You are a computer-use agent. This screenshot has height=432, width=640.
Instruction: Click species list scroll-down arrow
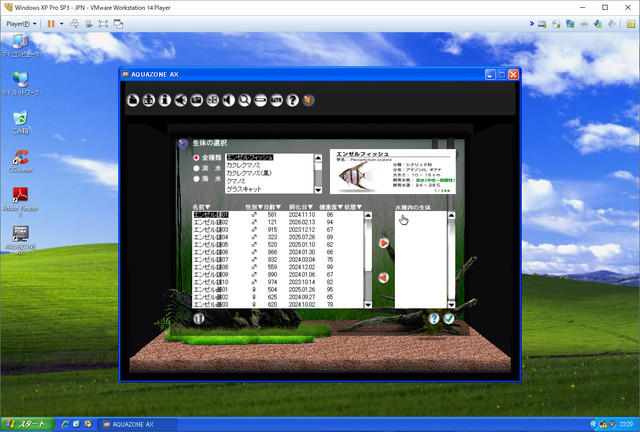point(318,190)
